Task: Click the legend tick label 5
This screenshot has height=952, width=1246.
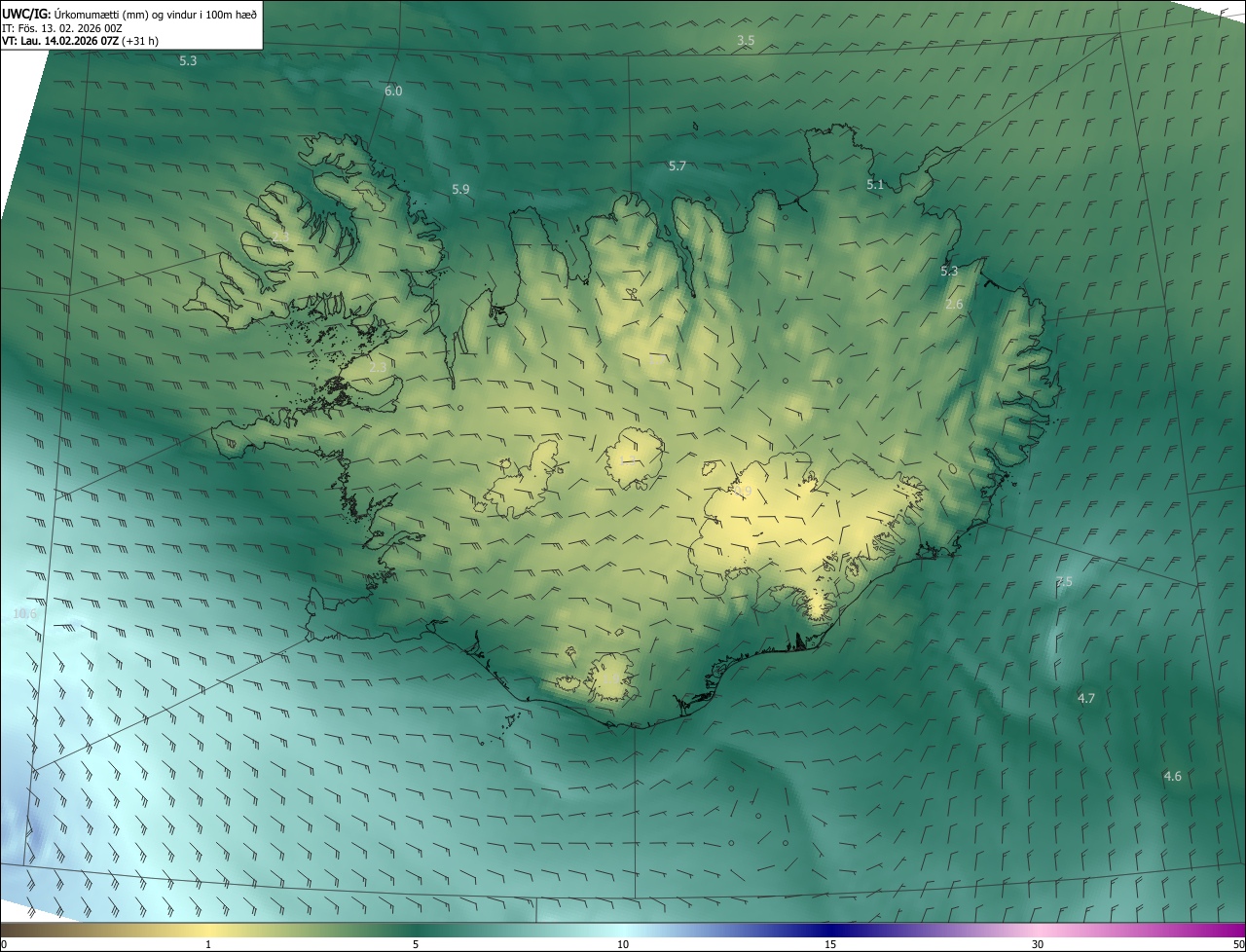Action: pyautogui.click(x=416, y=944)
